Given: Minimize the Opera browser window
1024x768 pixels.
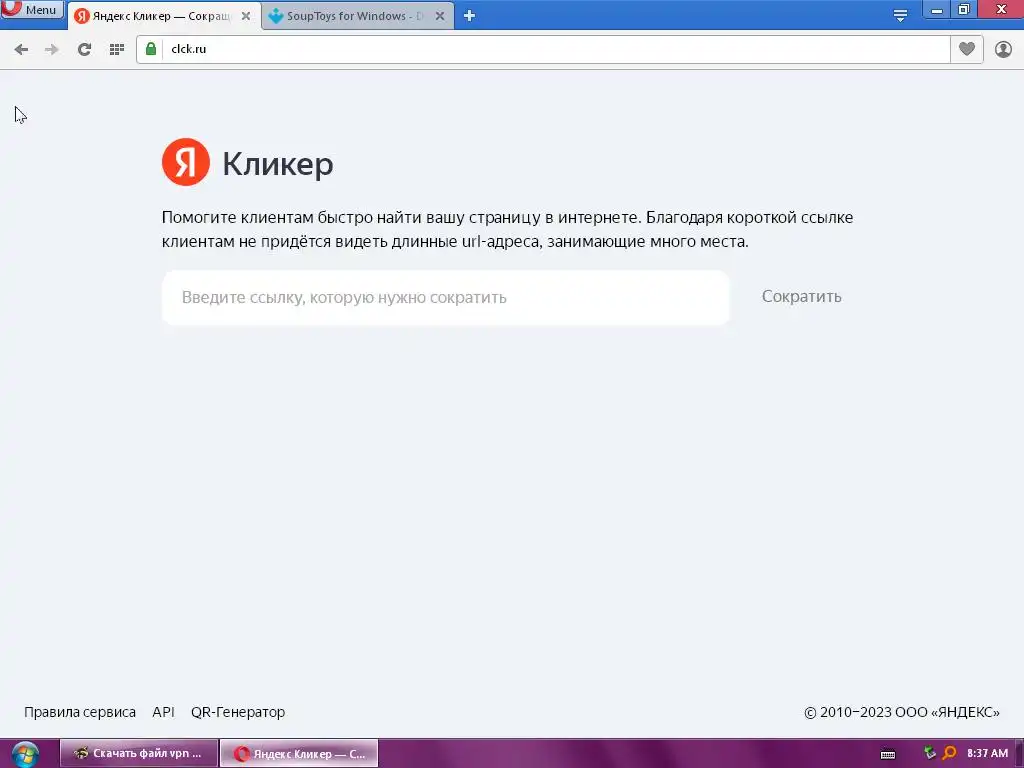Looking at the screenshot, I should tap(936, 10).
